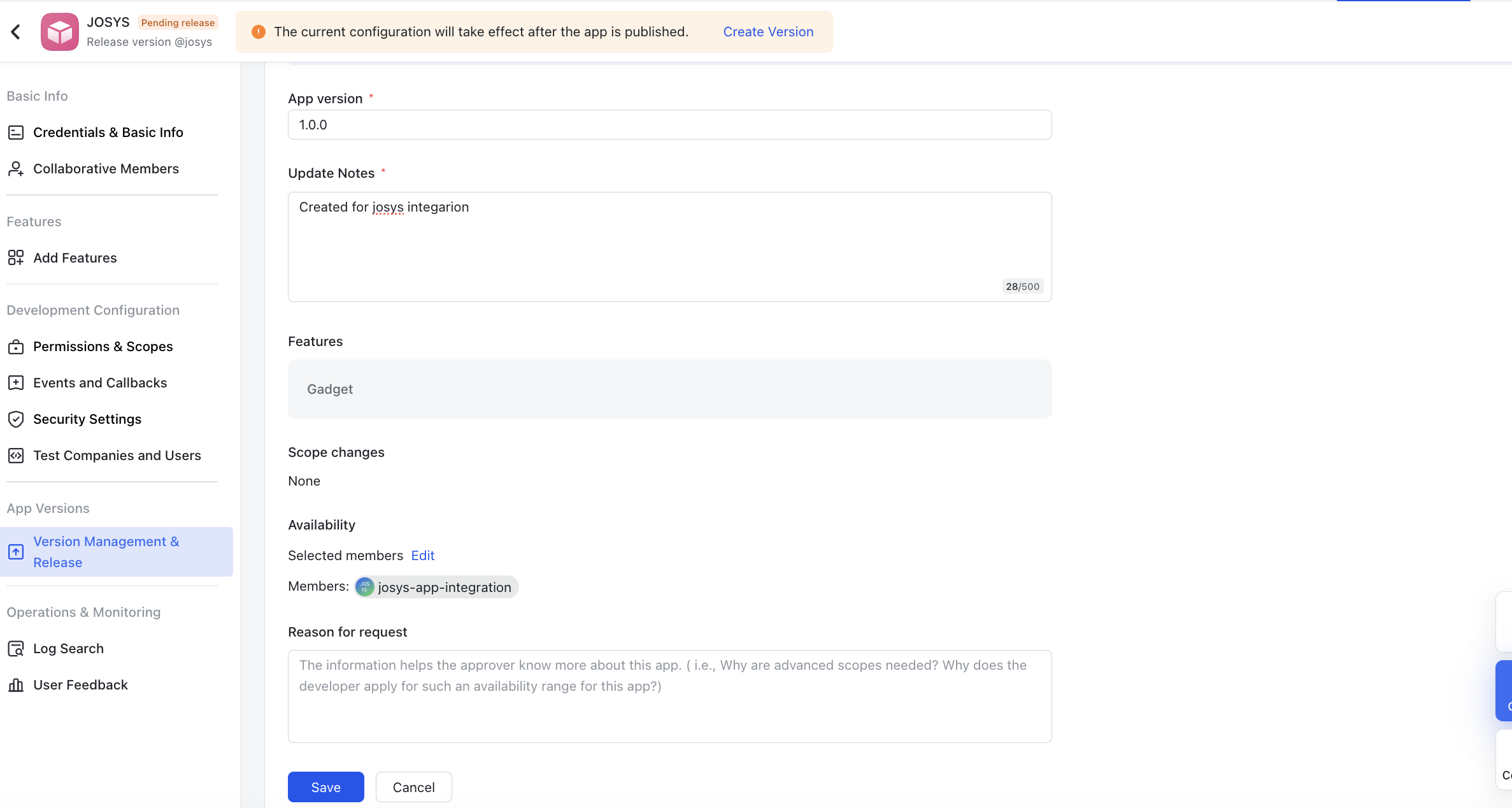This screenshot has width=1512, height=808.
Task: Click the Create Version link
Action: click(768, 32)
